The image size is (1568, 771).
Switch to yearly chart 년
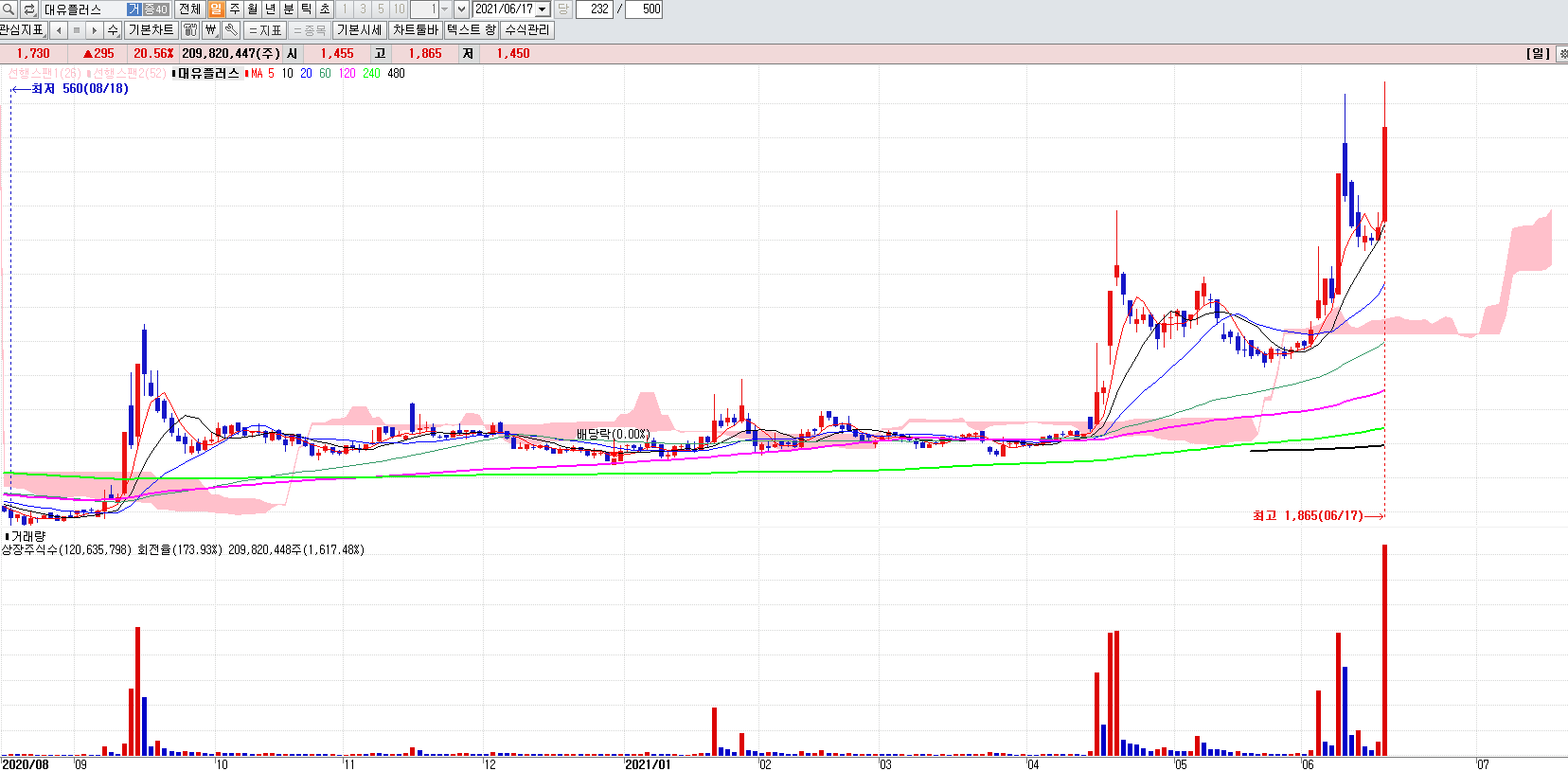(x=270, y=9)
